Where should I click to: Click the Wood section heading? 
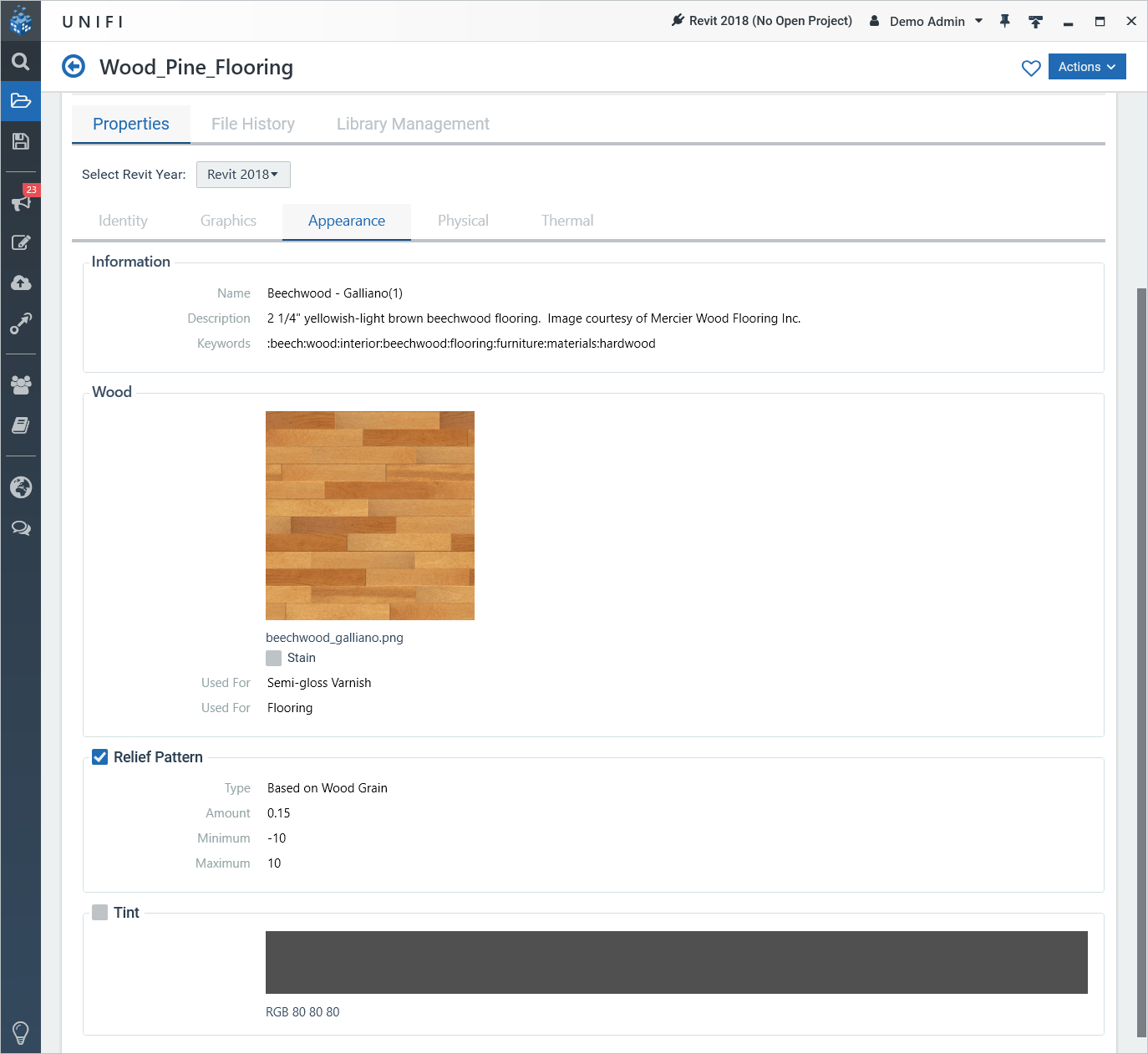coord(112,392)
